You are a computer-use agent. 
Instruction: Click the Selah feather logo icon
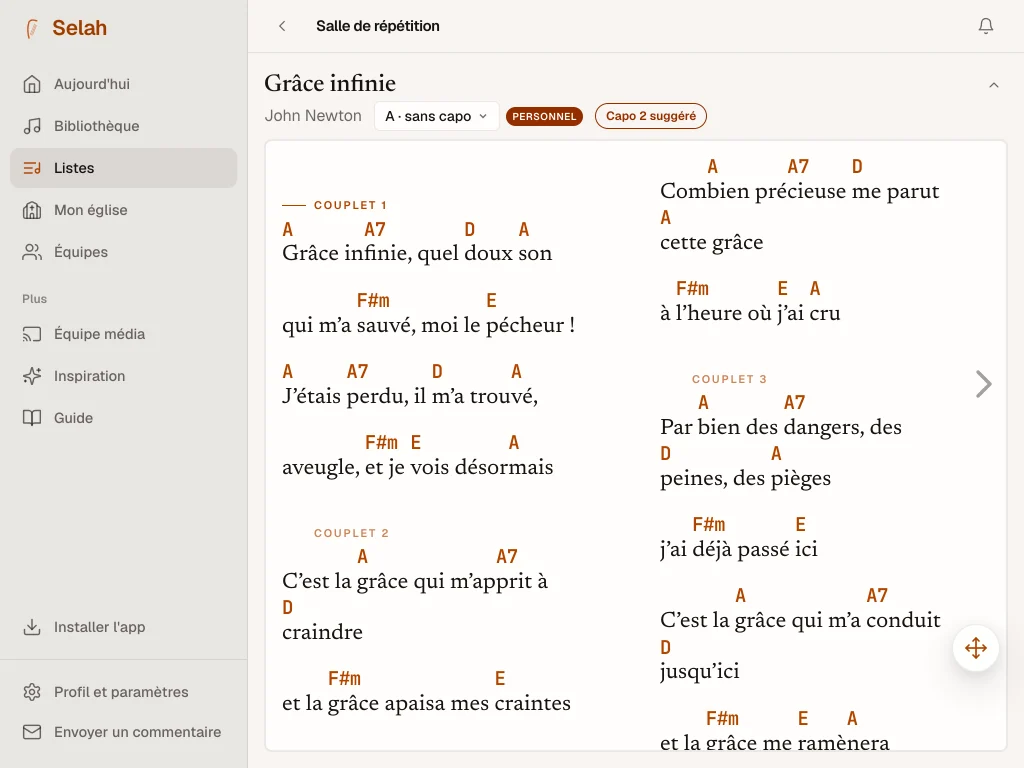[x=31, y=28]
